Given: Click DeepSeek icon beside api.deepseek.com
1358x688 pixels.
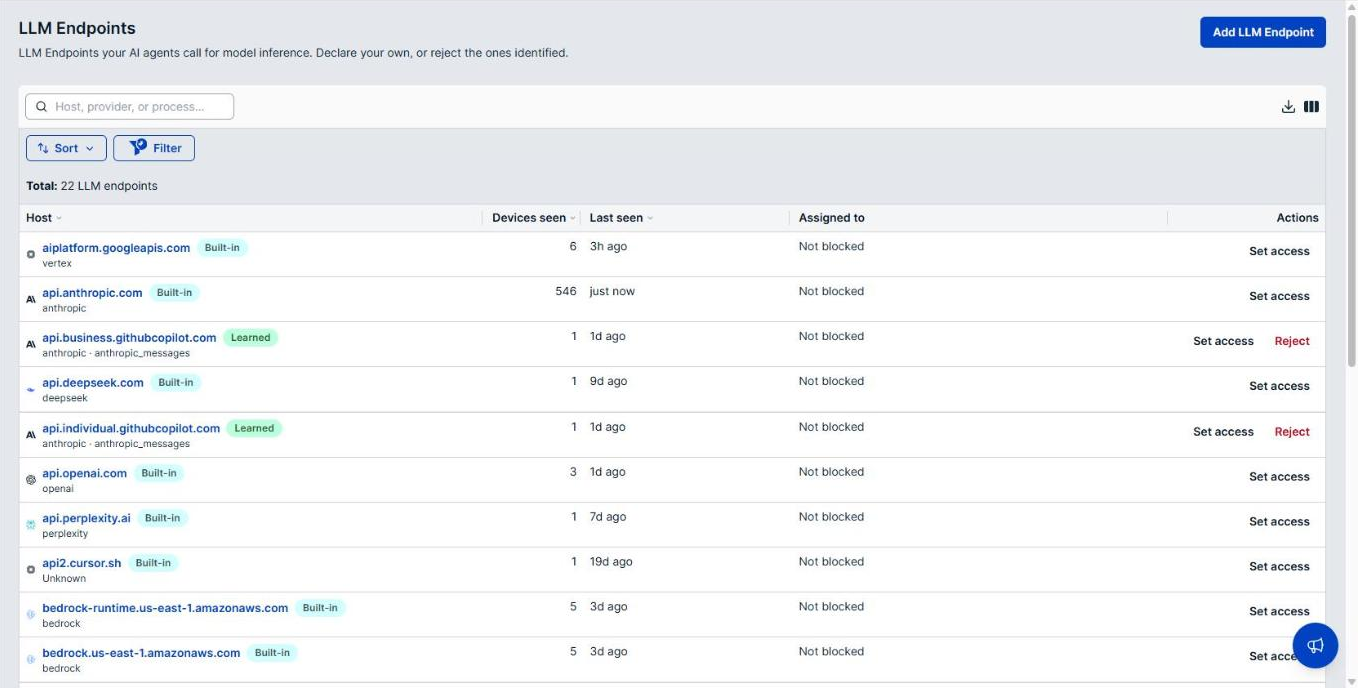Looking at the screenshot, I should click(31, 389).
